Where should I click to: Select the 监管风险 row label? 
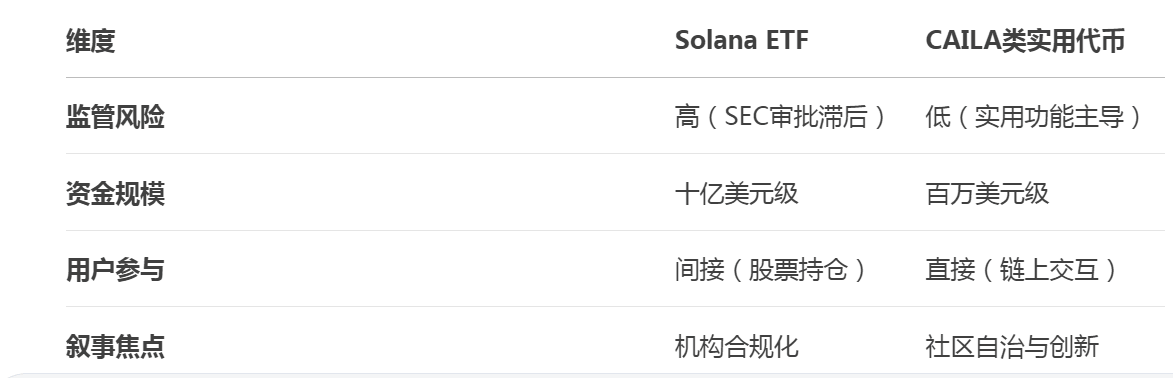click(115, 117)
